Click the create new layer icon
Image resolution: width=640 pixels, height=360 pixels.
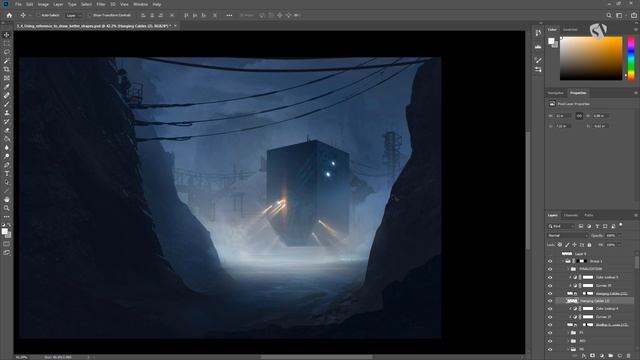click(620, 356)
